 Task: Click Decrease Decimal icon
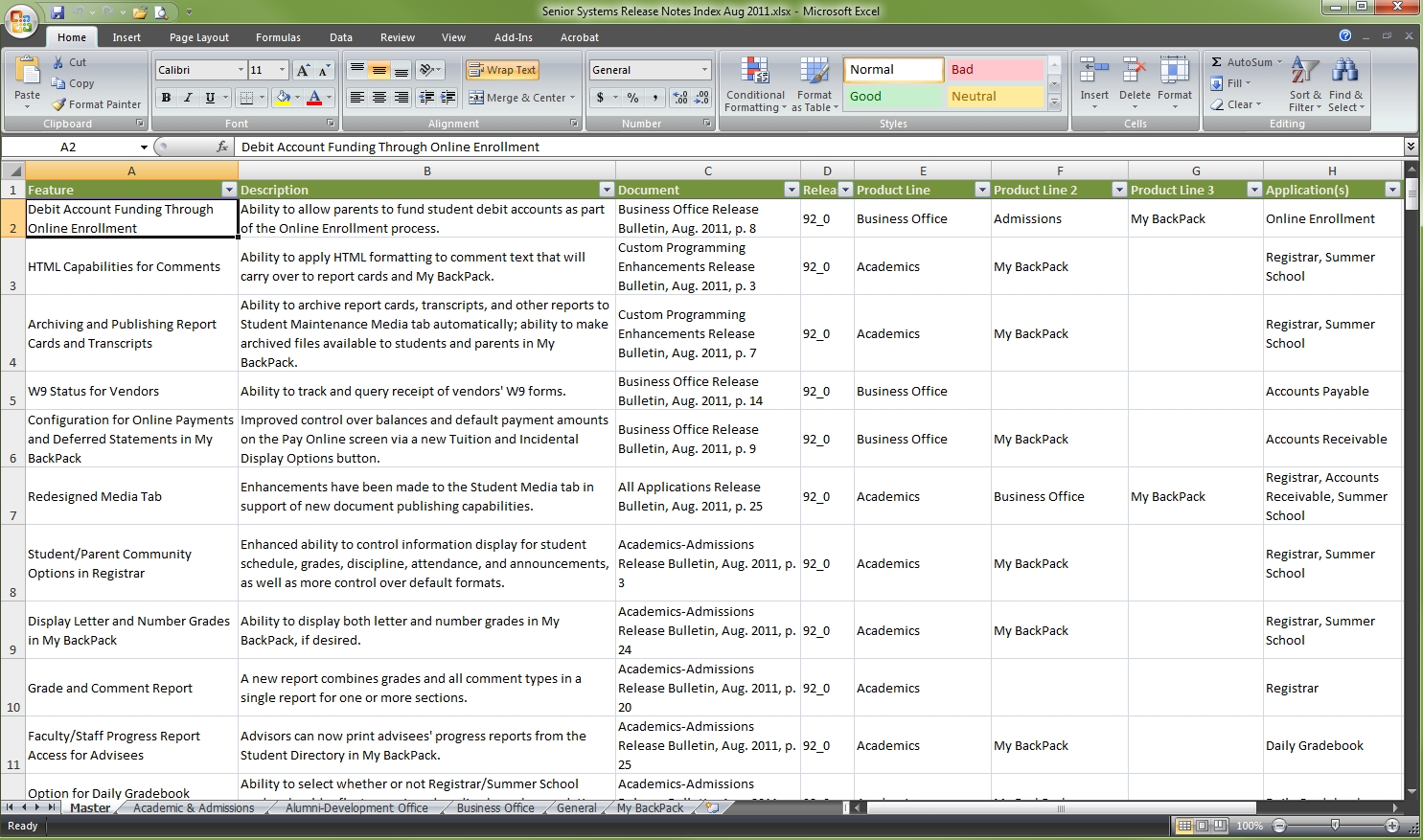701,98
